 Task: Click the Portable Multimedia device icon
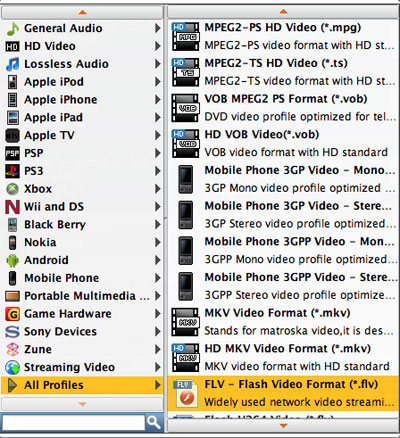12,296
